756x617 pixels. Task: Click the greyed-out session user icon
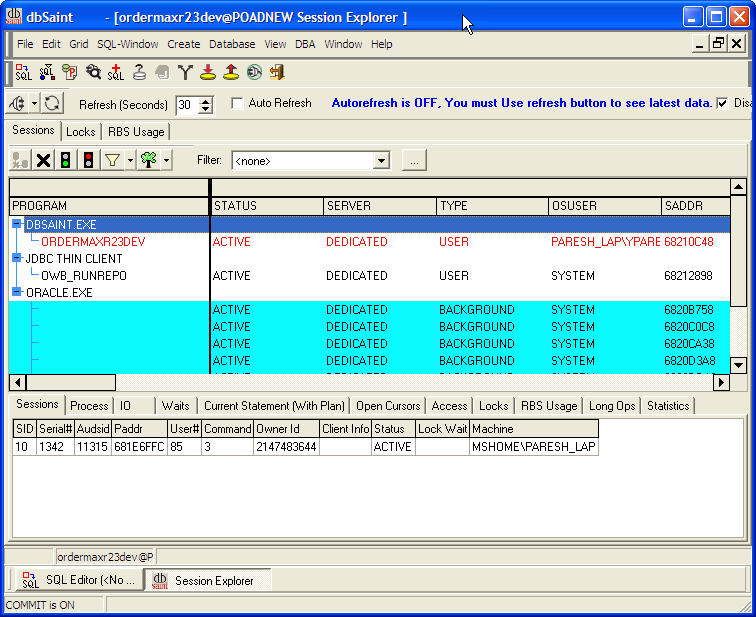click(20, 160)
